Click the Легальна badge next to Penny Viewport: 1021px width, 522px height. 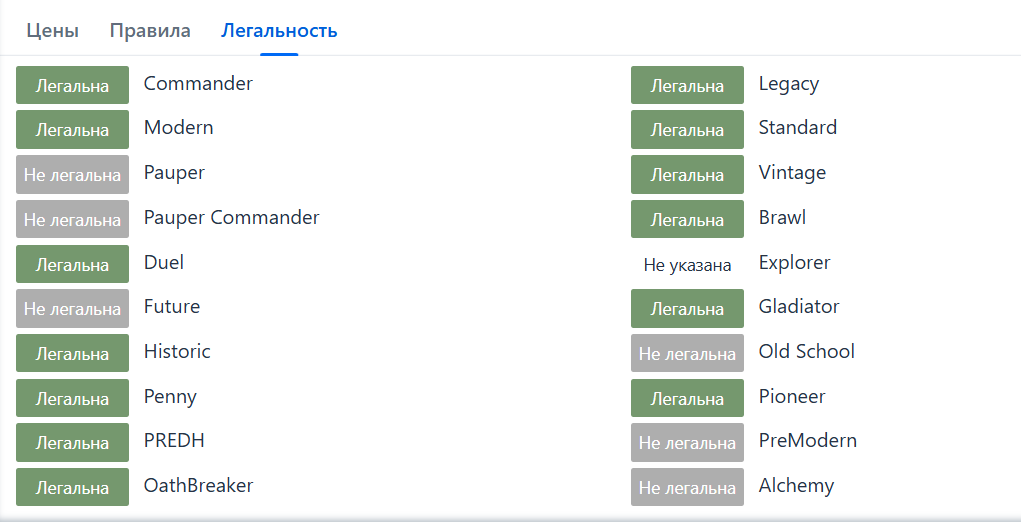tap(72, 398)
